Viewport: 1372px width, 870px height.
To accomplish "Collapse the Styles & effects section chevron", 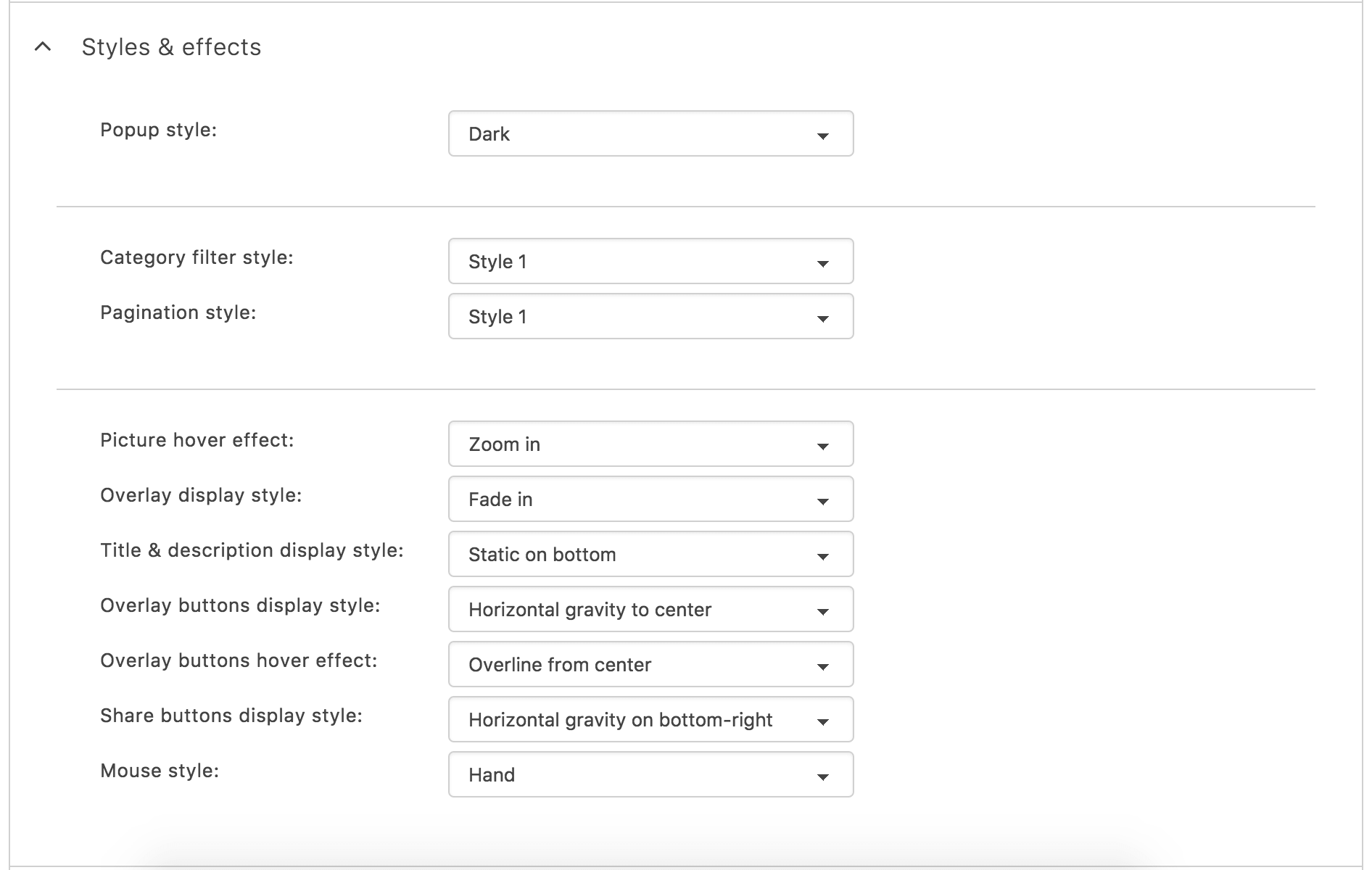I will coord(43,47).
